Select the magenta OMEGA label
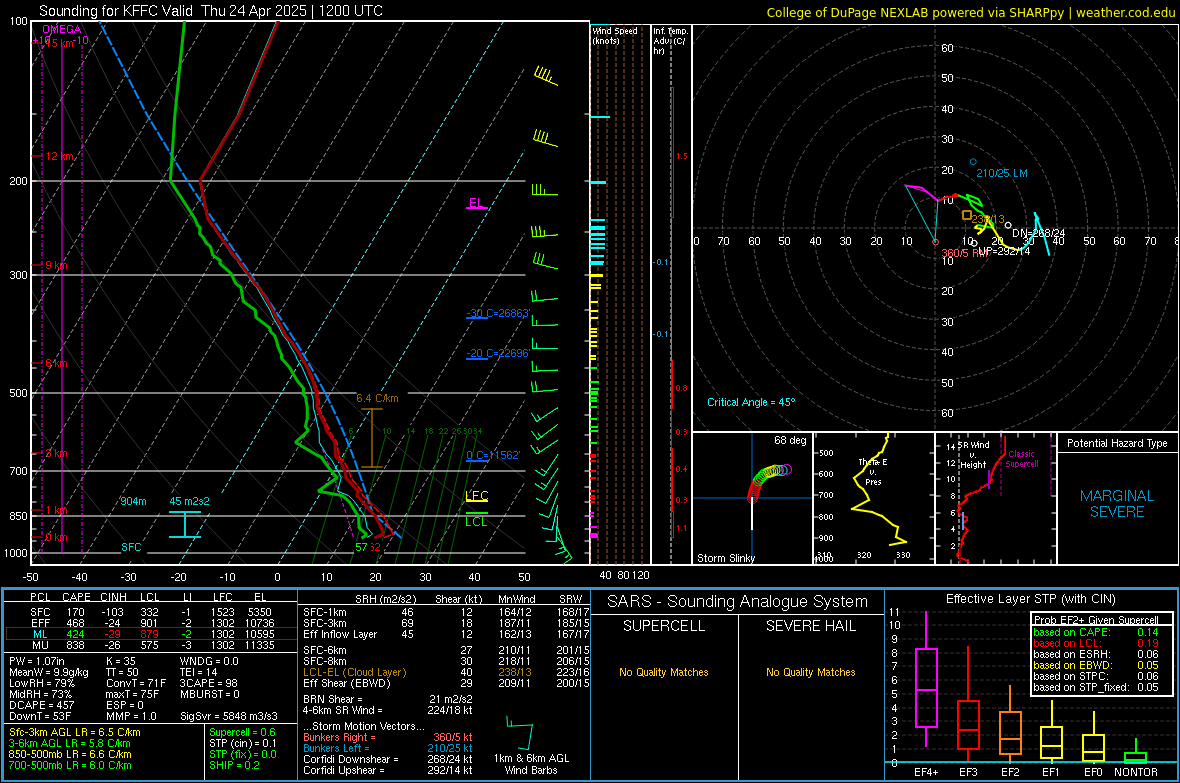Screen dimensions: 1180x783 [x=62, y=29]
